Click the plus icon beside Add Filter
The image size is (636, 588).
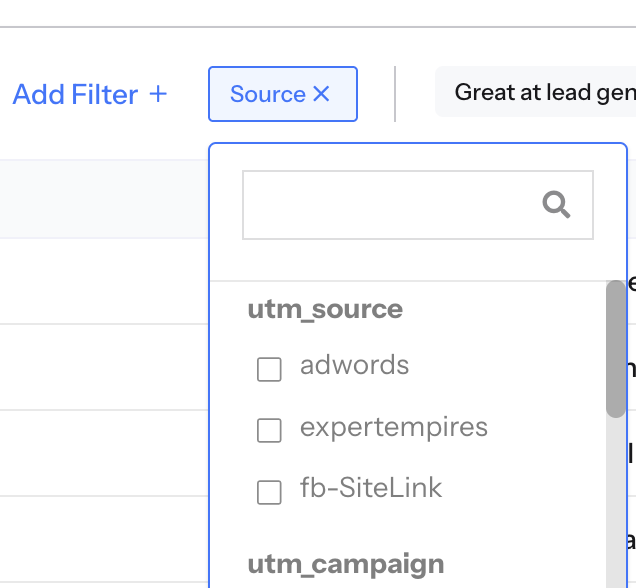(158, 94)
